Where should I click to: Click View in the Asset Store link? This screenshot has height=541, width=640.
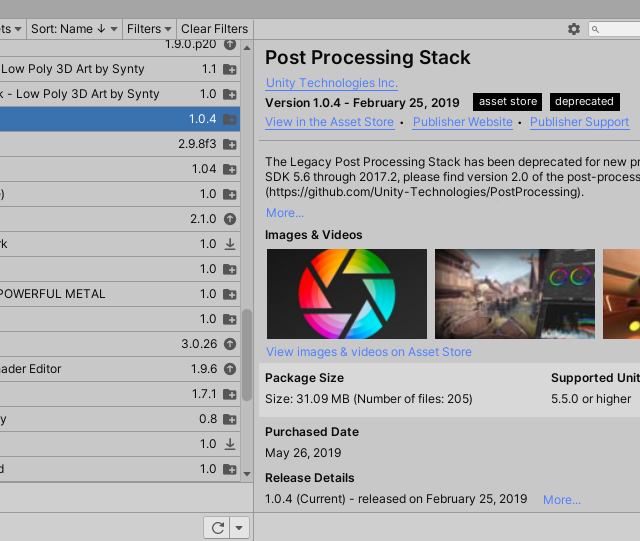[330, 122]
